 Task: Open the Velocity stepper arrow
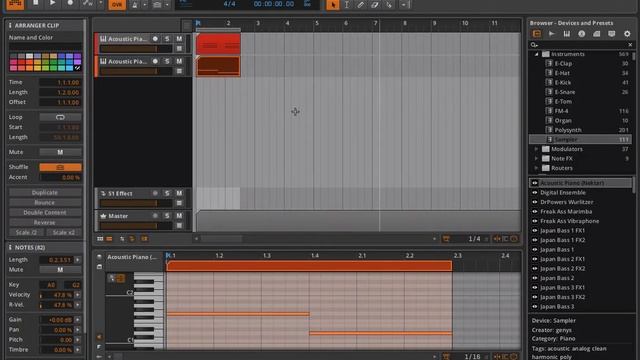pos(78,294)
